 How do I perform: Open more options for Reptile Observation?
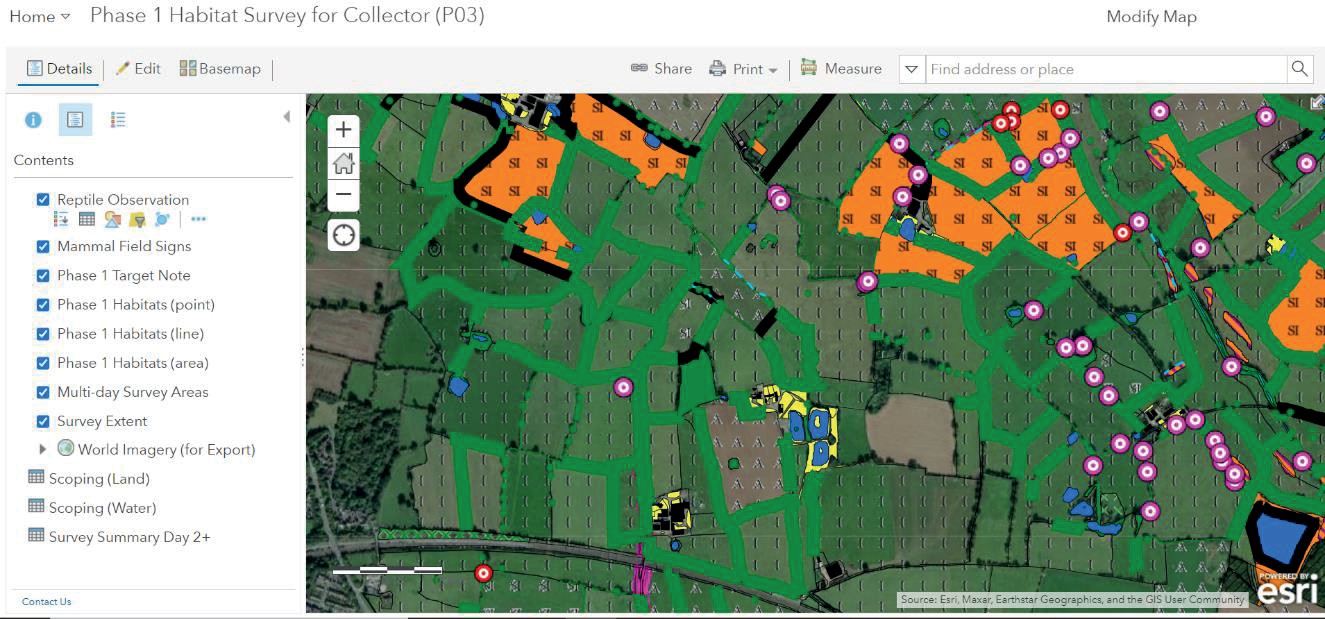coord(198,219)
